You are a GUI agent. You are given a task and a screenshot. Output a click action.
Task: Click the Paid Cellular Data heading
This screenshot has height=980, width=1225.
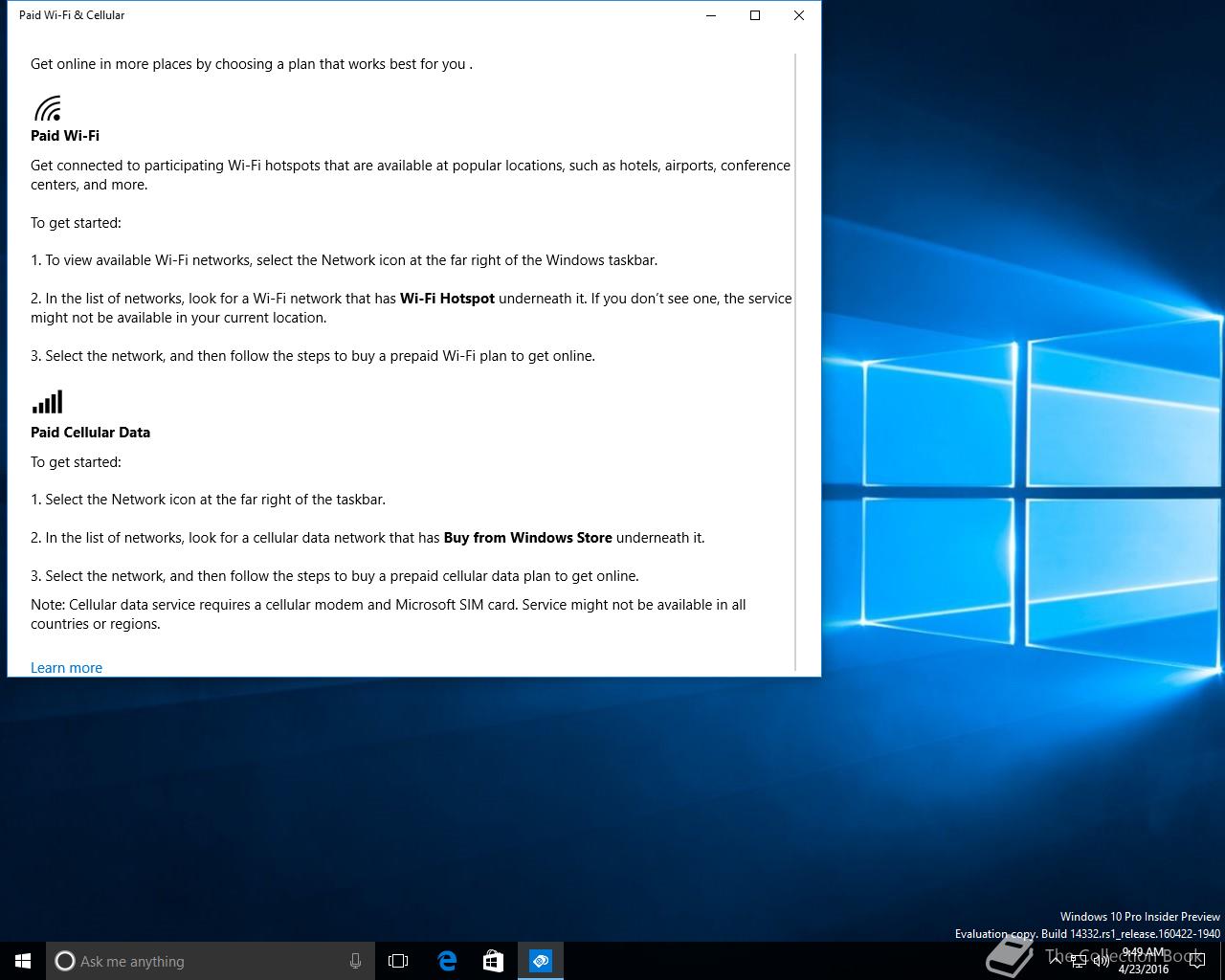click(90, 433)
